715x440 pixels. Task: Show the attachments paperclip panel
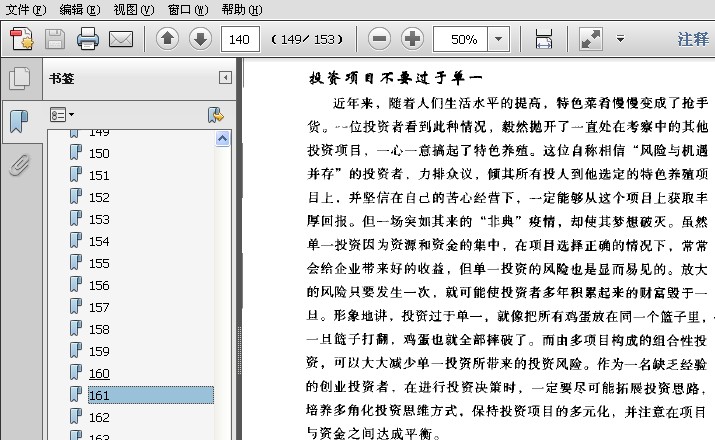coord(19,165)
